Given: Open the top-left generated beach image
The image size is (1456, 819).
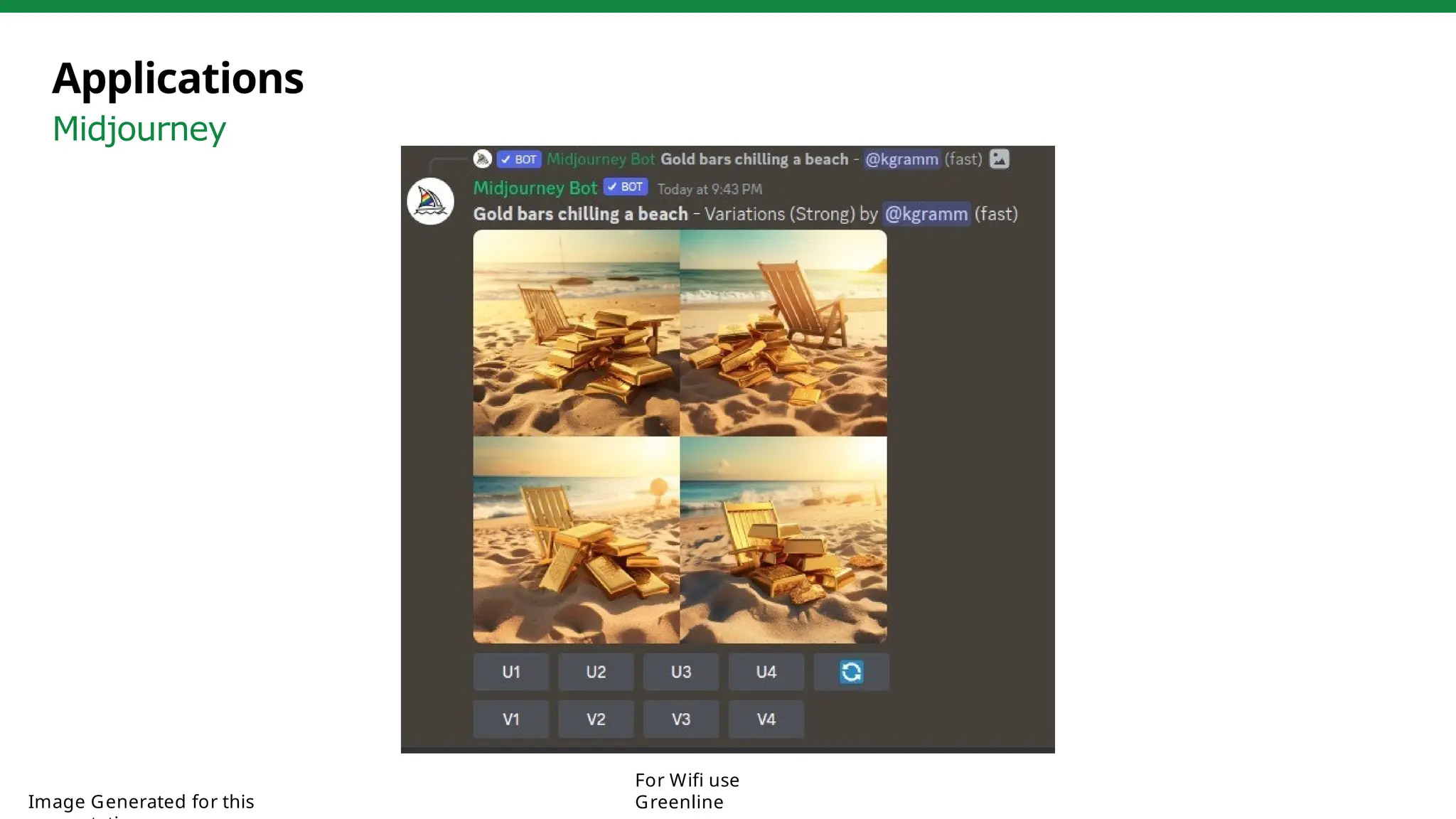Looking at the screenshot, I should (x=577, y=333).
